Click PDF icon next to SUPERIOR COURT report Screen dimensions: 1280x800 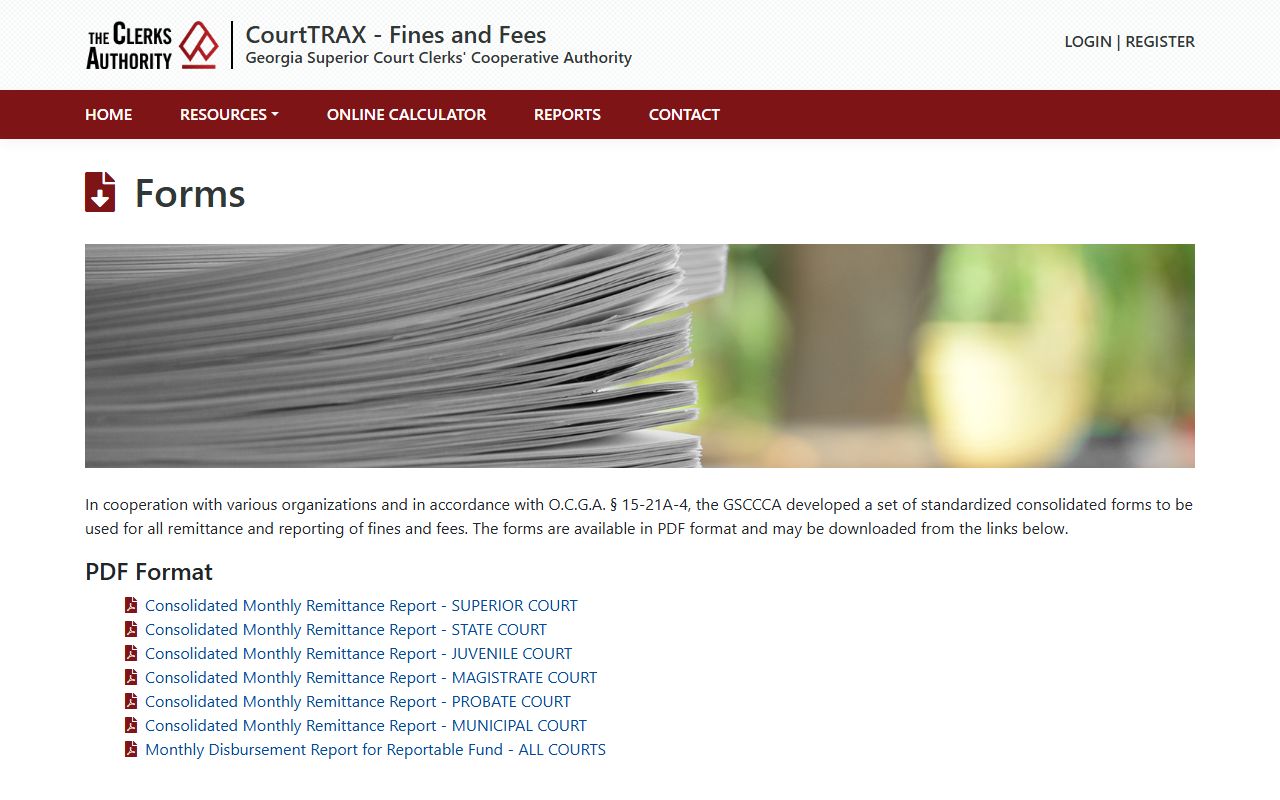(131, 605)
